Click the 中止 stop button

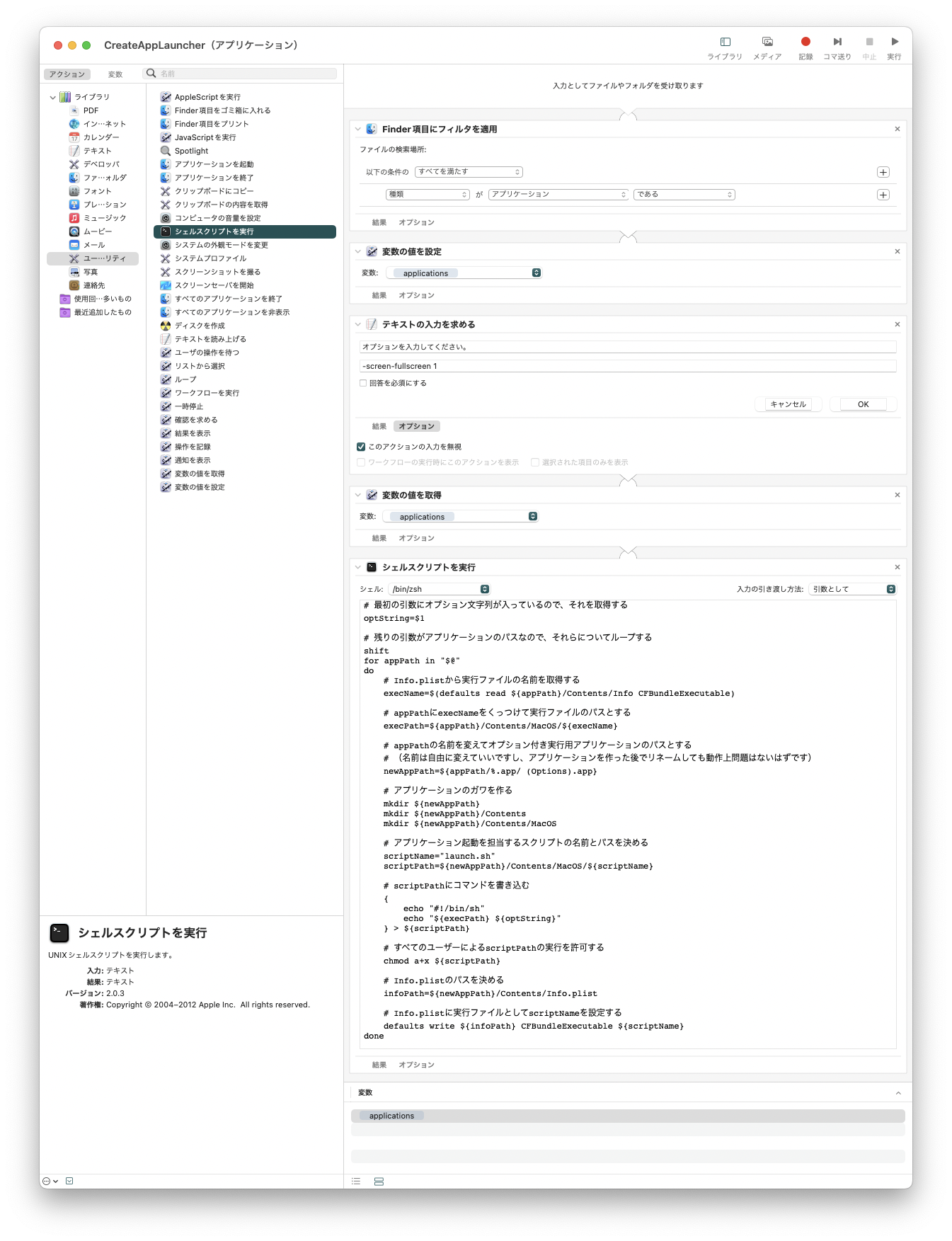(869, 42)
